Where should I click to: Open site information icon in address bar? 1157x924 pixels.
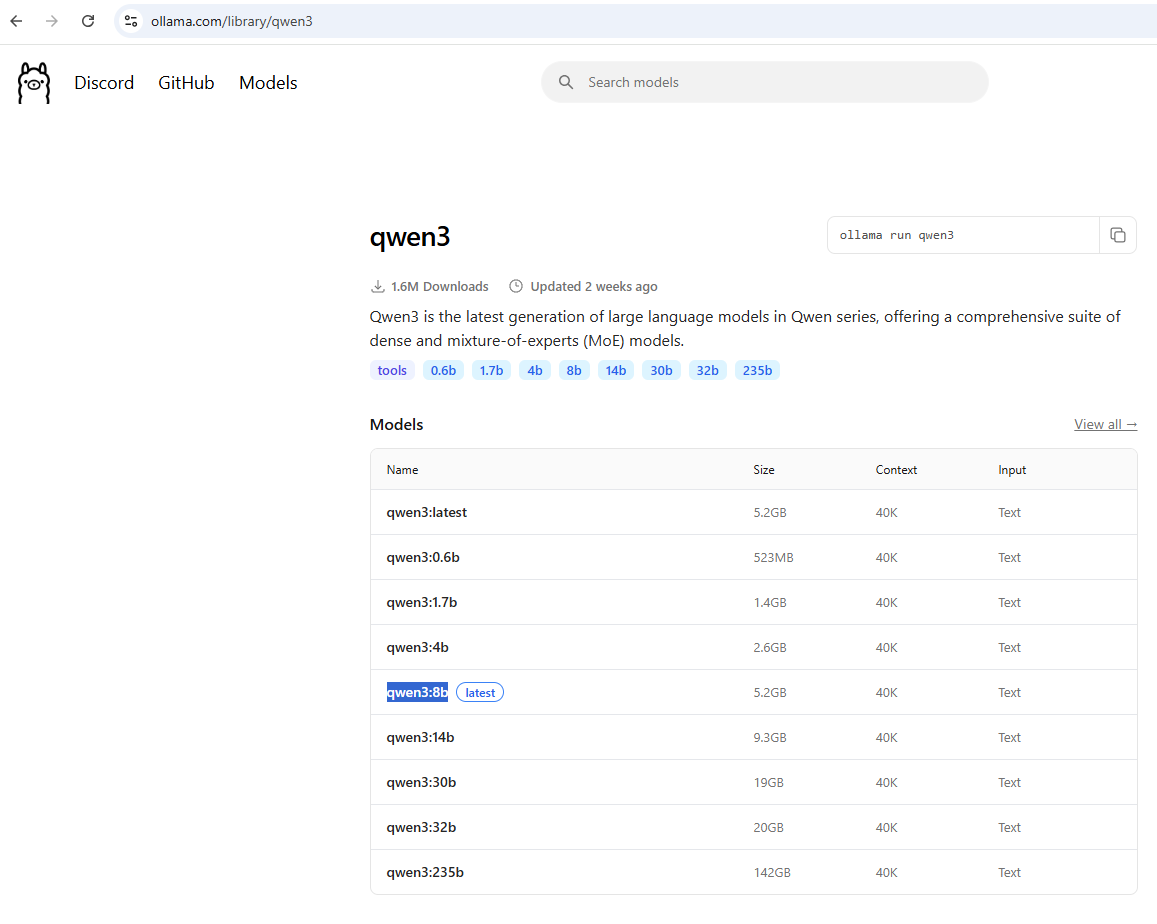point(131,21)
